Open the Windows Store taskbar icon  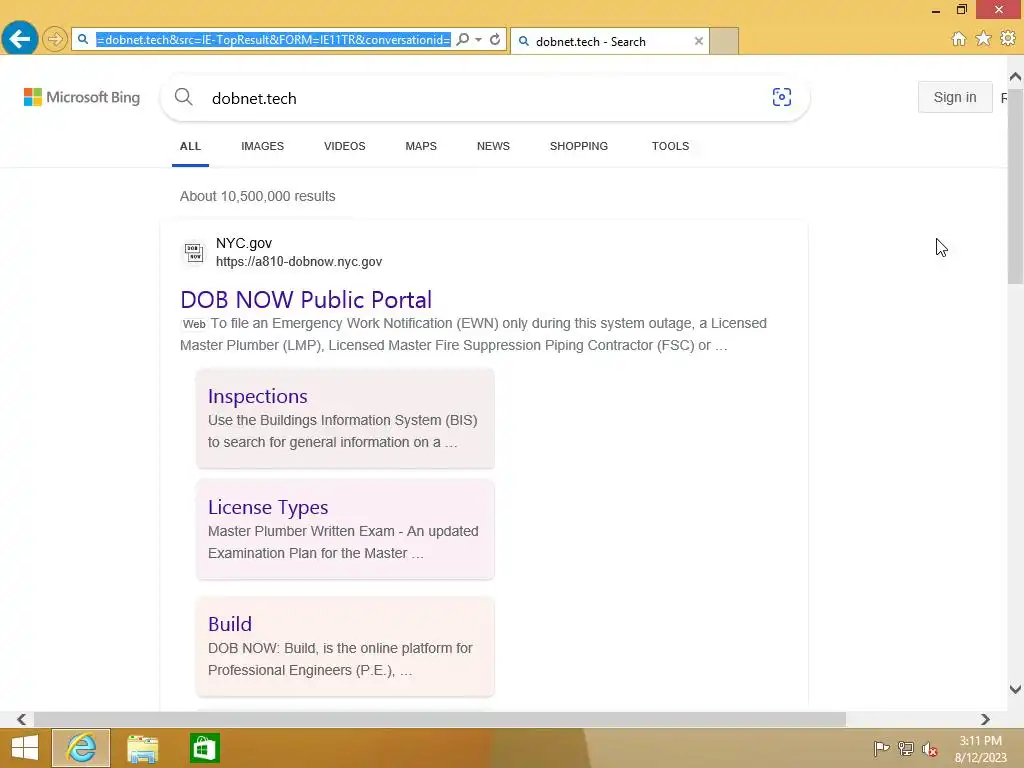(x=204, y=748)
